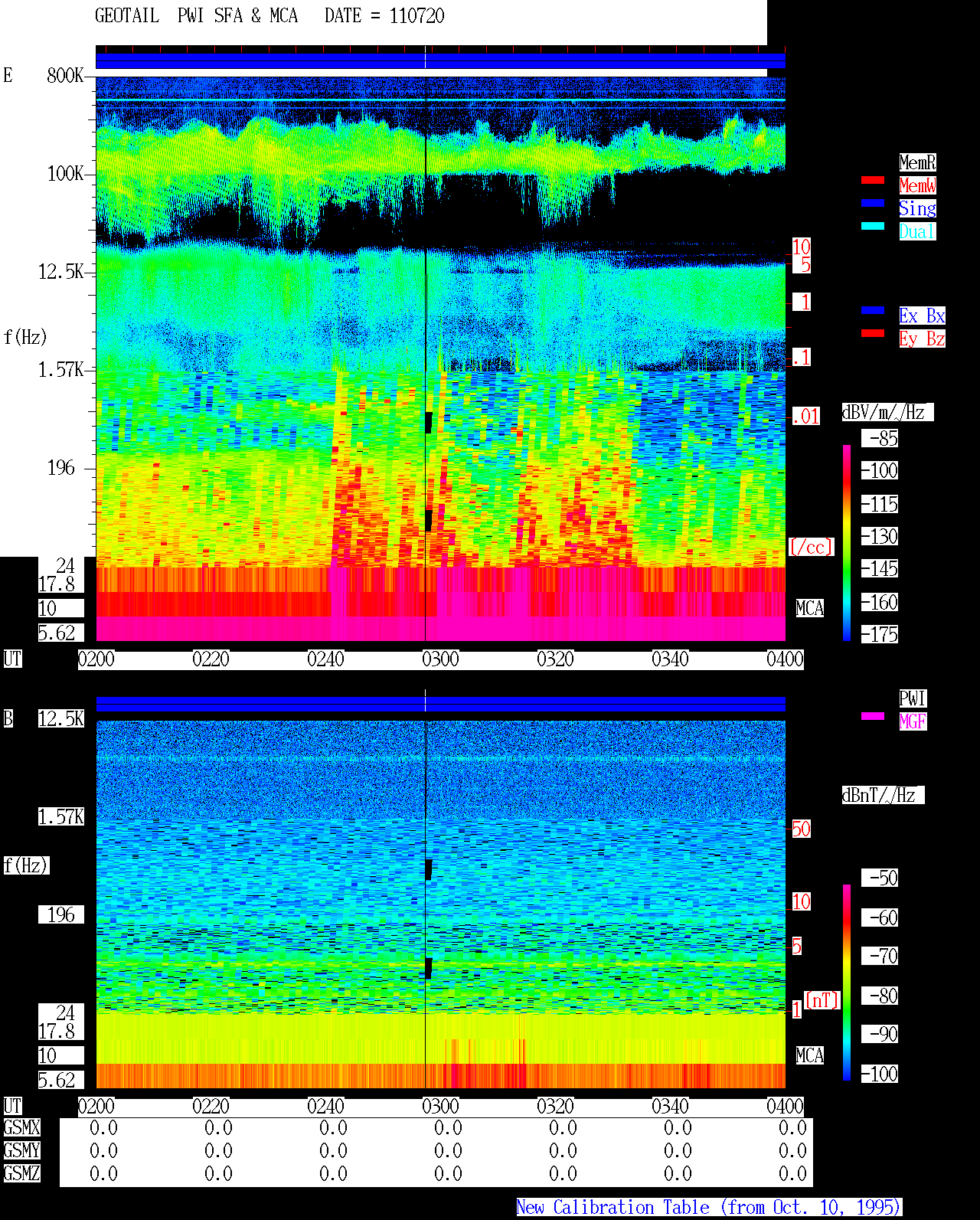Click the MemR legend label
Screen dimensions: 980x1220
917,162
